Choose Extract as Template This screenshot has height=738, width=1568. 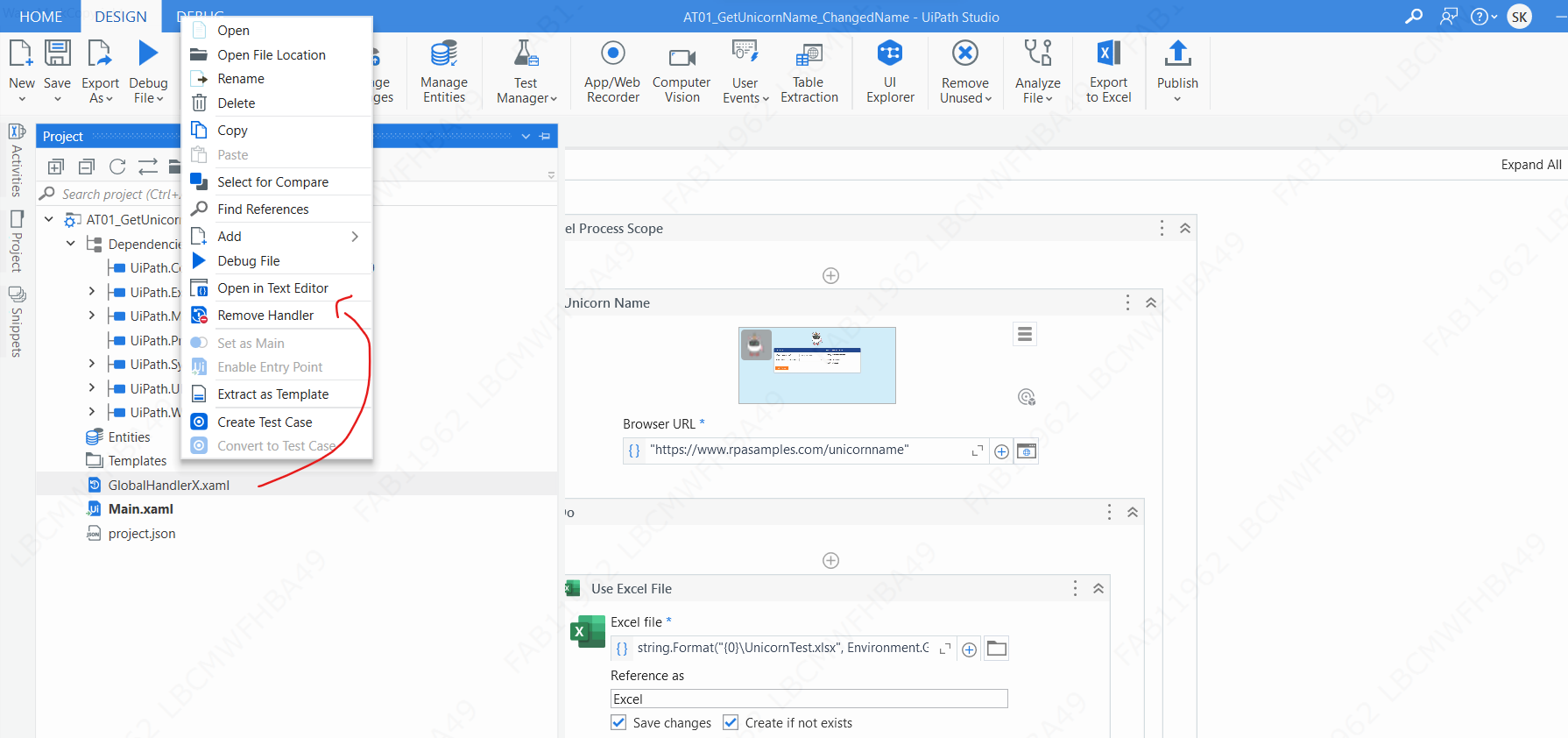(x=277, y=394)
